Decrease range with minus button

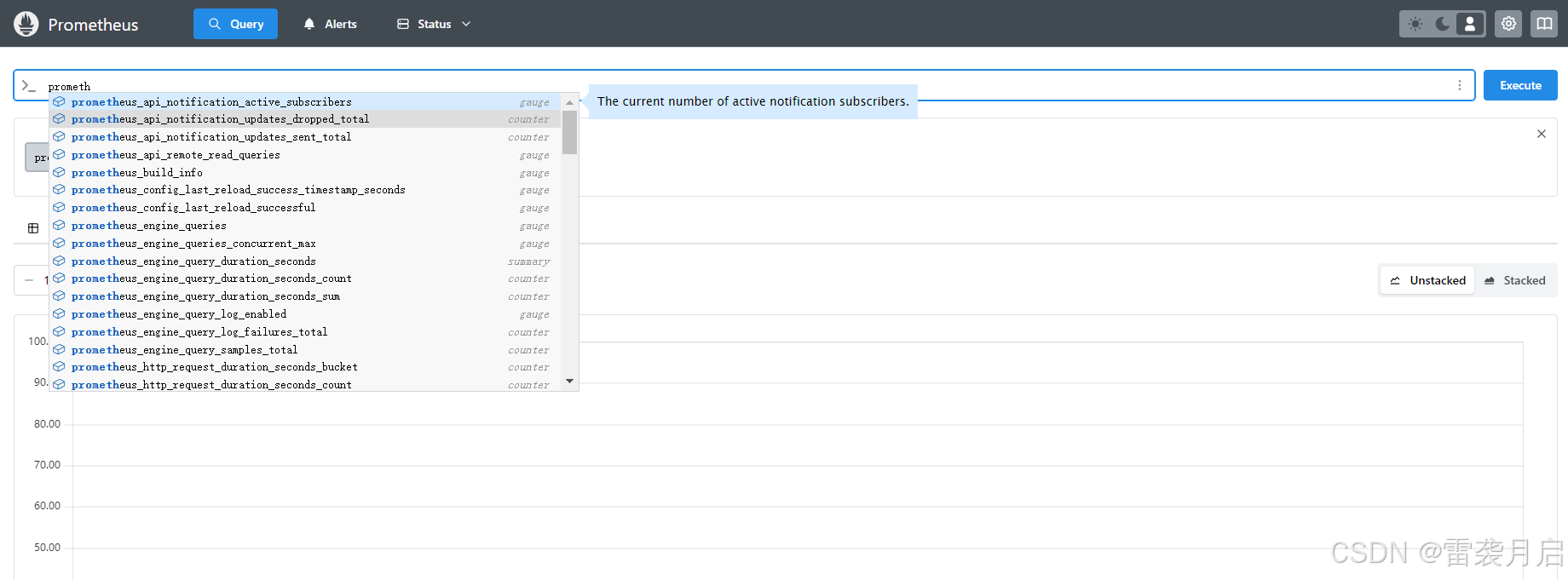29,280
